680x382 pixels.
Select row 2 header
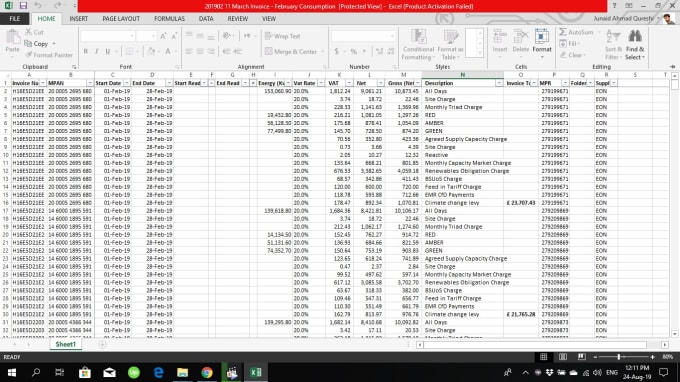5,91
